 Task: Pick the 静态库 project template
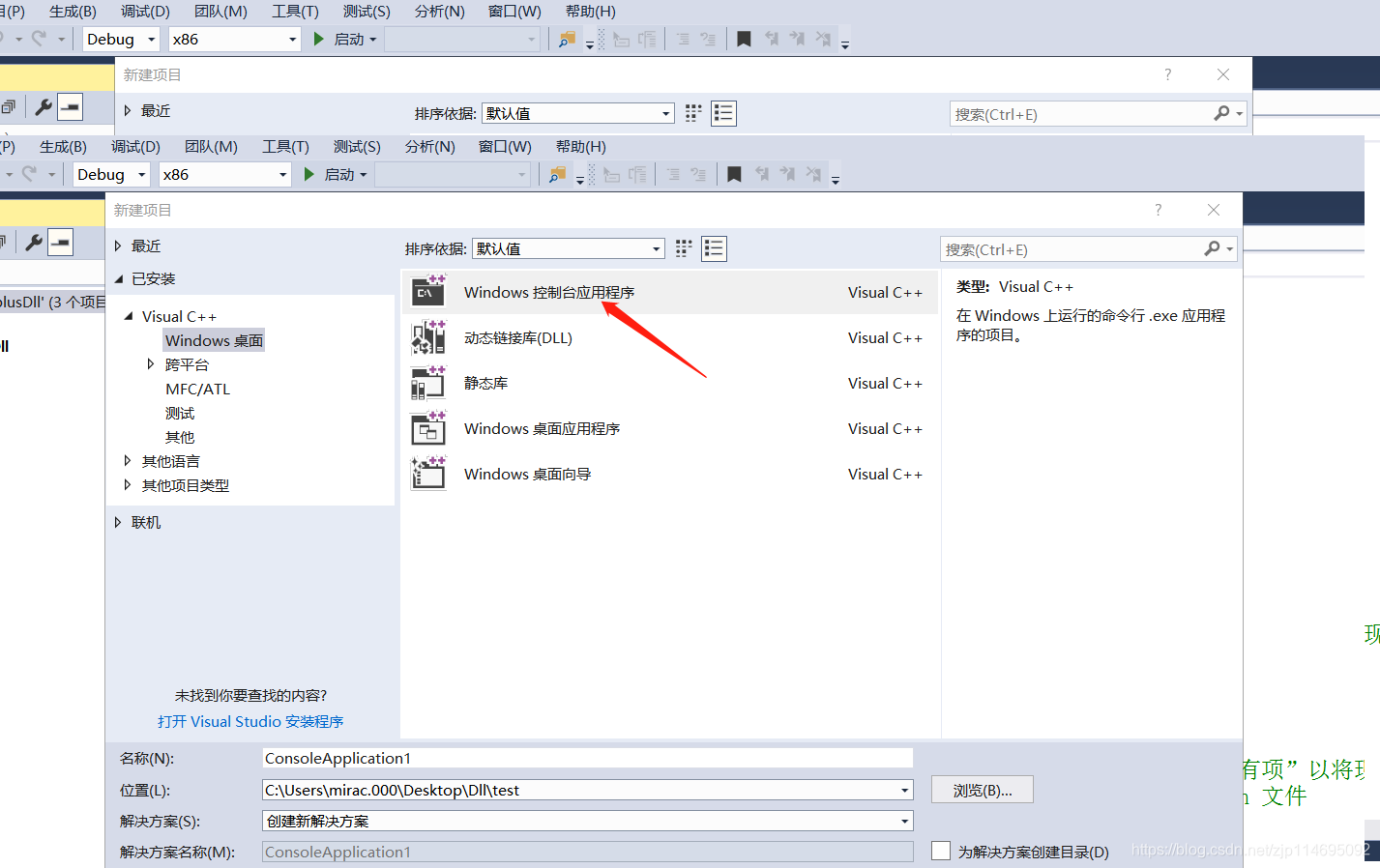669,383
